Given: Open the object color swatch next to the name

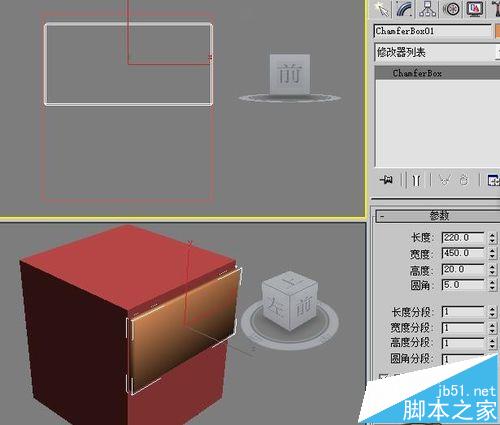Looking at the screenshot, I should tap(497, 31).
